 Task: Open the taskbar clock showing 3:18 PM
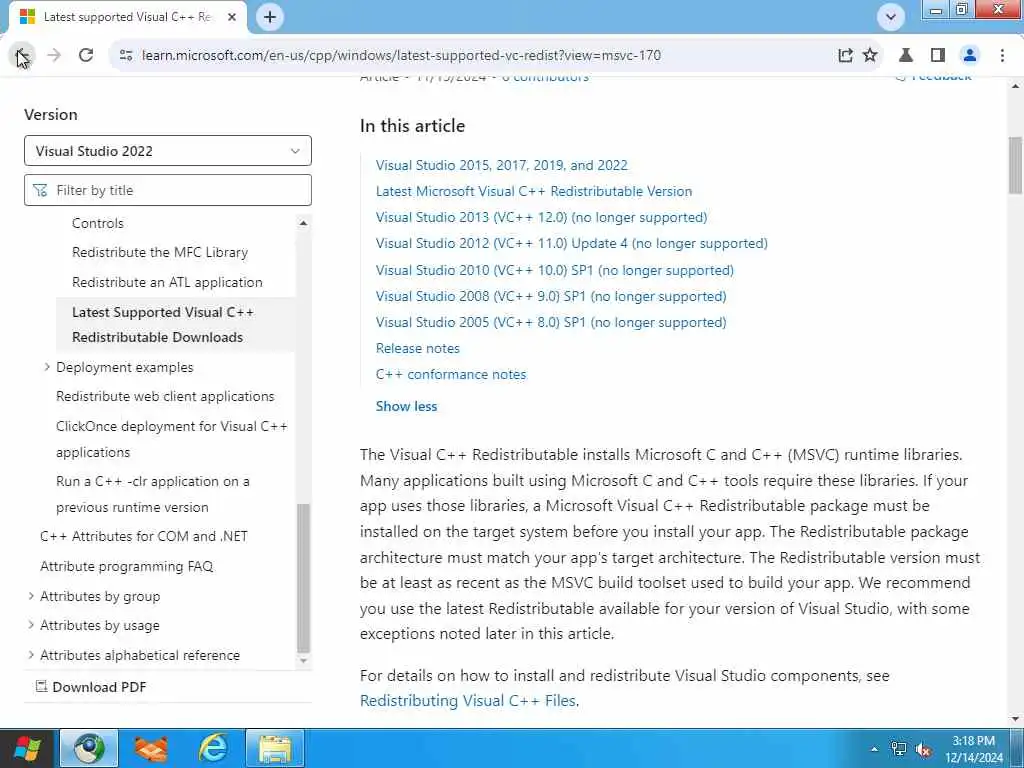point(973,749)
